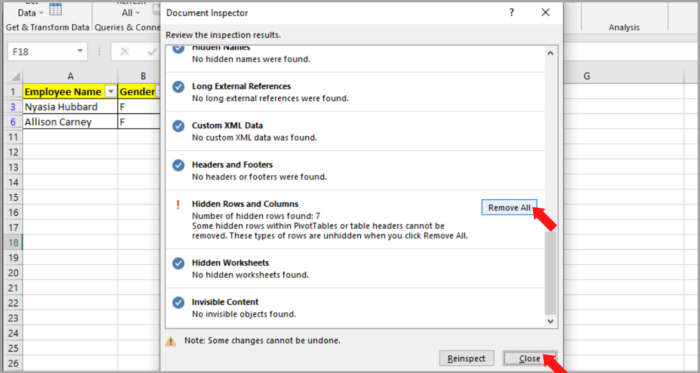Click Long External References checkmark icon

pyautogui.click(x=179, y=87)
